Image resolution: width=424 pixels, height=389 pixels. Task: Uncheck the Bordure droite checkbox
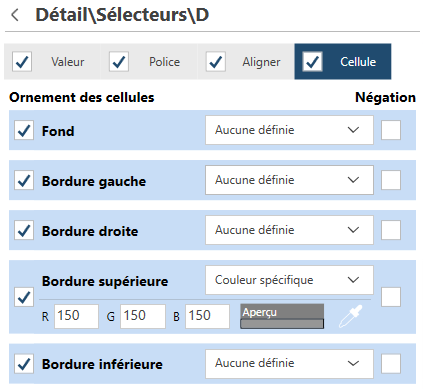(x=24, y=230)
